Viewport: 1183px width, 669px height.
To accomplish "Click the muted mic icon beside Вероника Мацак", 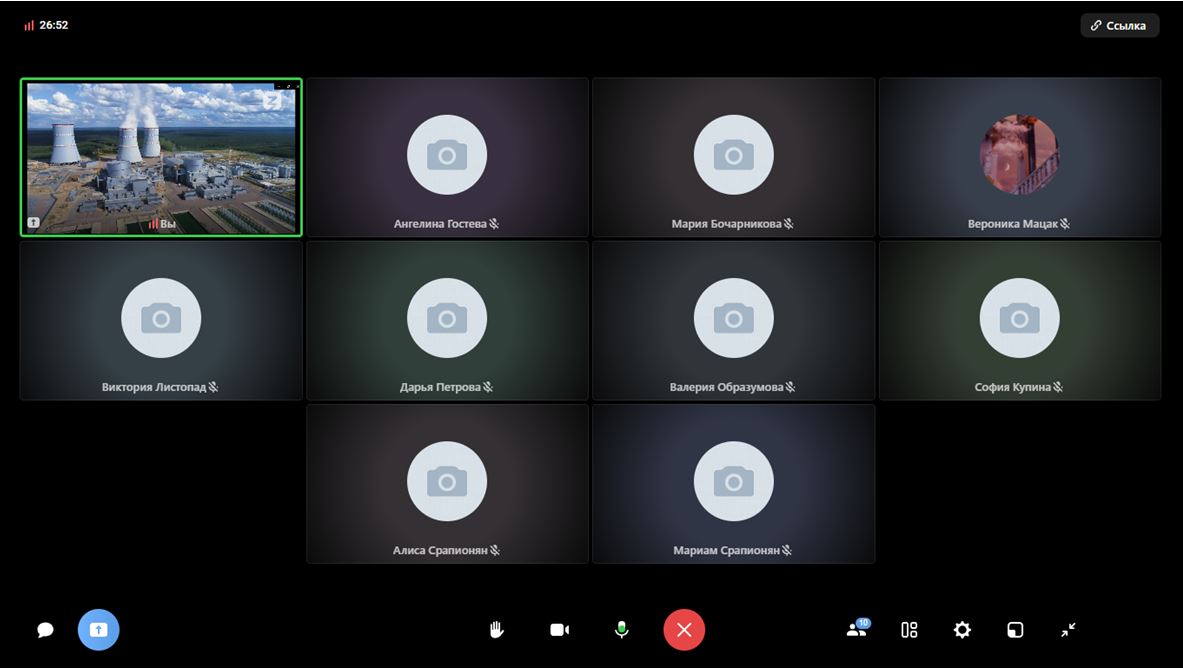I will (x=1065, y=224).
